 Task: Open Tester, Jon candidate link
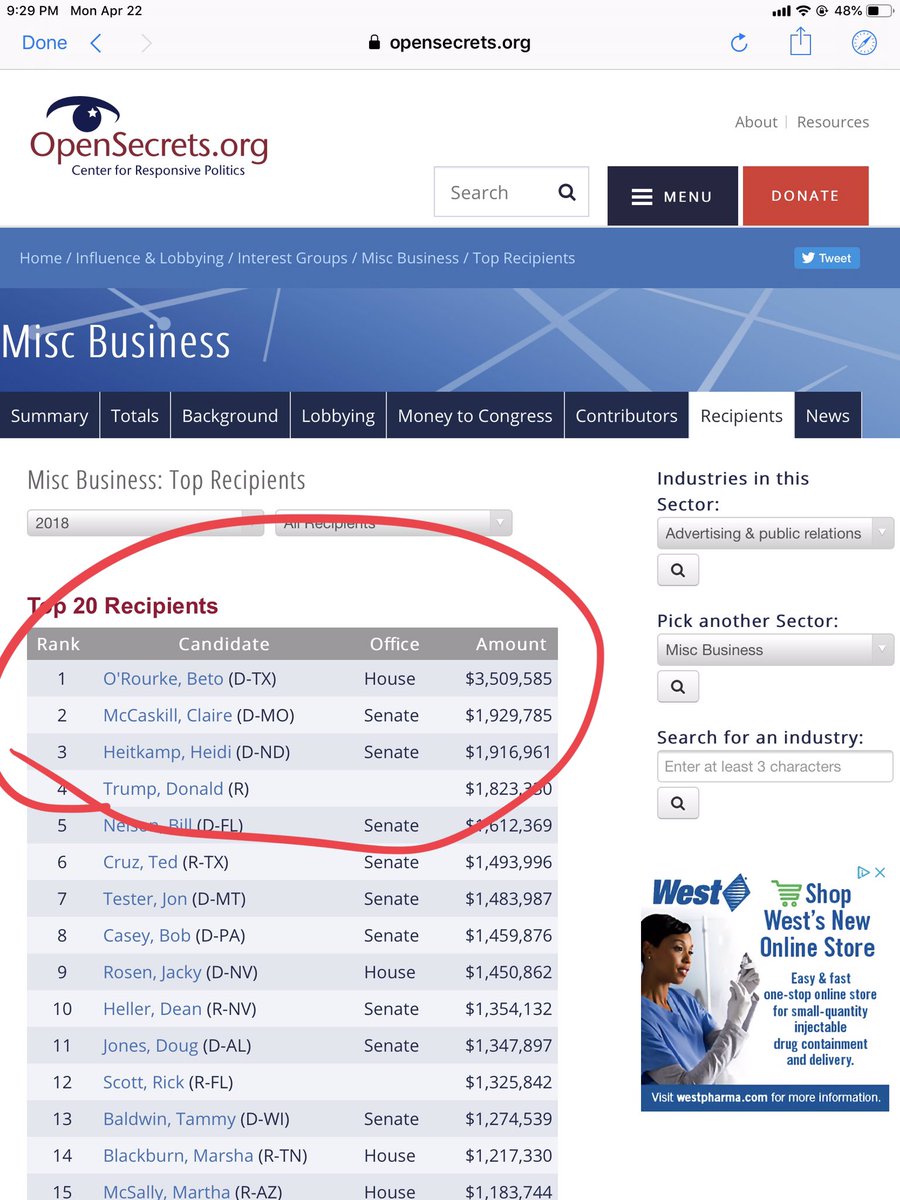coord(145,899)
